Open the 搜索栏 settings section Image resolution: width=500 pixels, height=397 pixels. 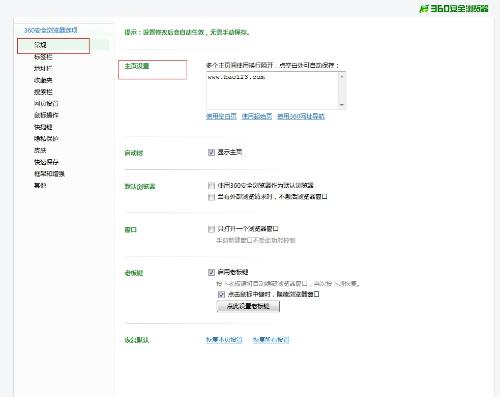(43, 92)
